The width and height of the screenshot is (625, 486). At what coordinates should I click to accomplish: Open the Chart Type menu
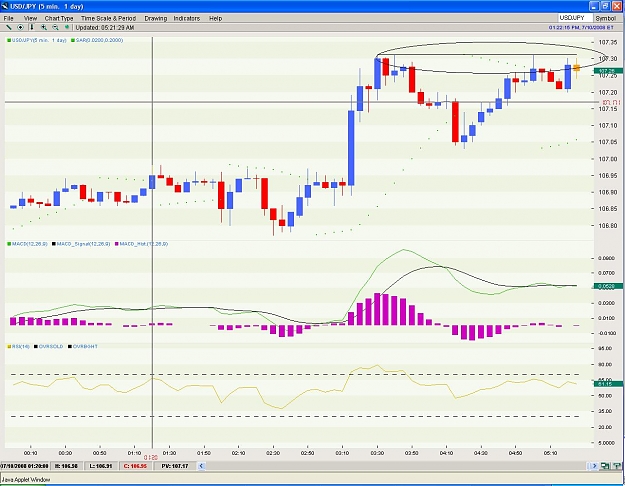59,18
